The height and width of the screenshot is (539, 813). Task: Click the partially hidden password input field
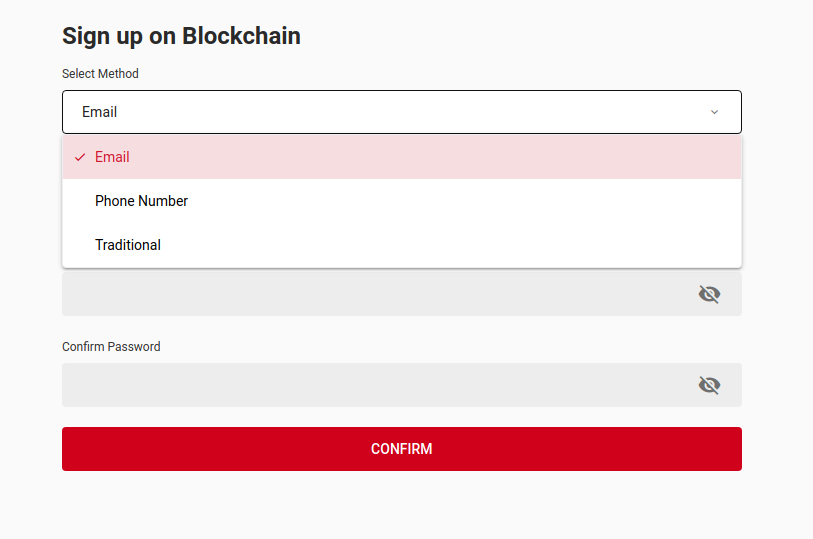(370, 294)
